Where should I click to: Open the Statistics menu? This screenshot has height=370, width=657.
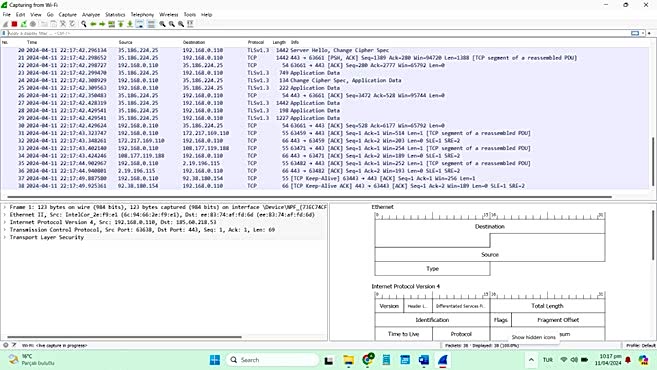(x=115, y=14)
